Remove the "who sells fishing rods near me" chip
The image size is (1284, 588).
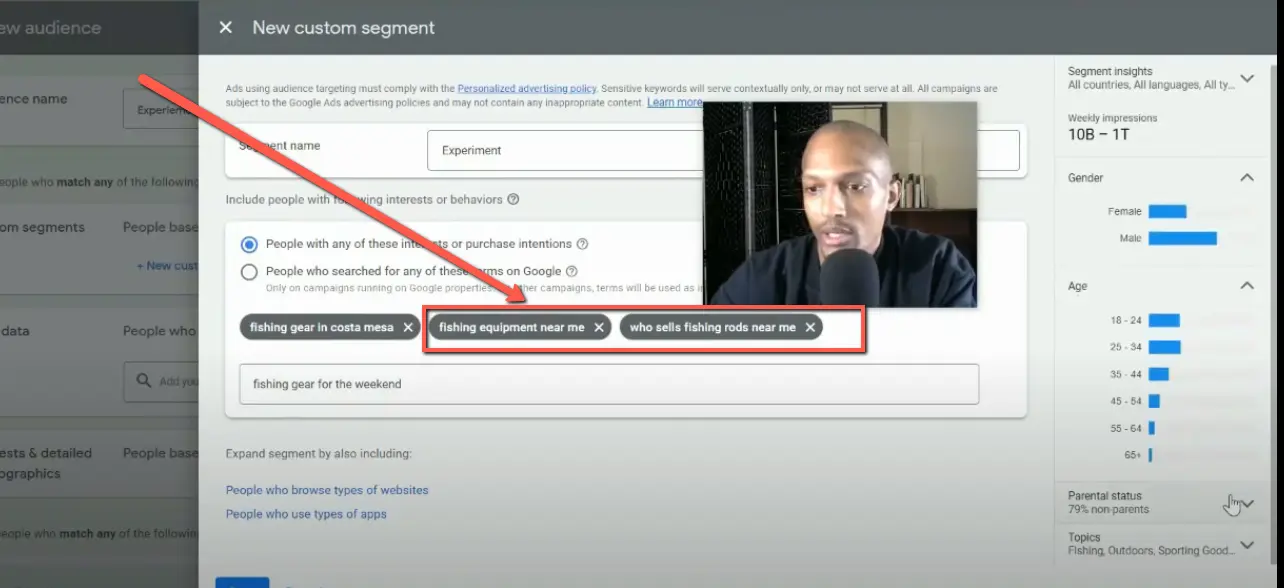[x=811, y=326]
